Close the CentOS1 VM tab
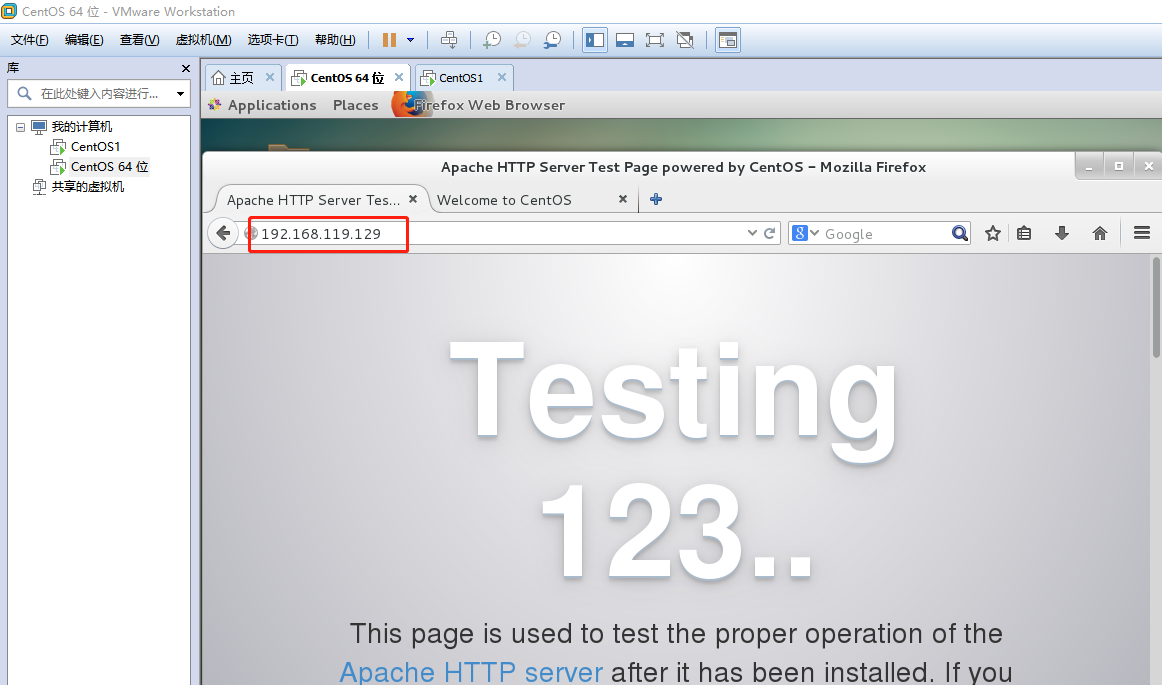The image size is (1162, 685). click(502, 77)
